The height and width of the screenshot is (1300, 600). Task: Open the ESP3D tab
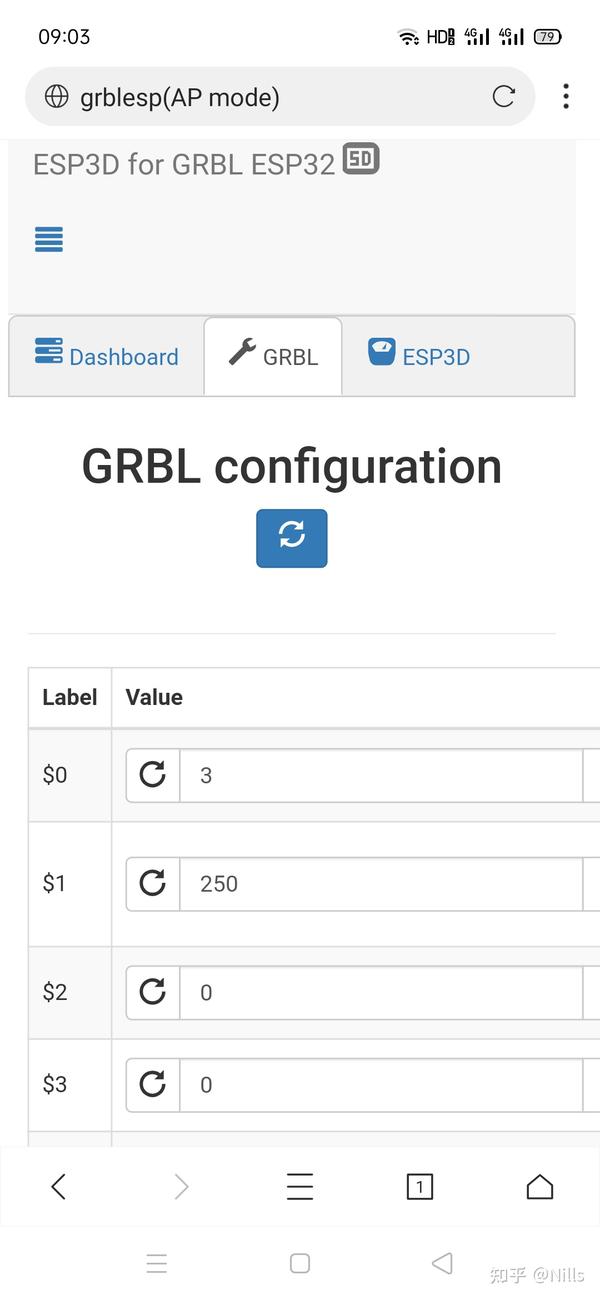(419, 356)
